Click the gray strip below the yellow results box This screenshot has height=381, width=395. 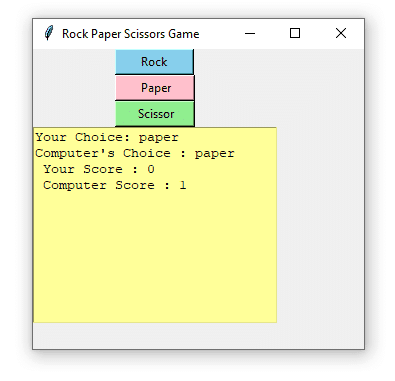(x=198, y=335)
